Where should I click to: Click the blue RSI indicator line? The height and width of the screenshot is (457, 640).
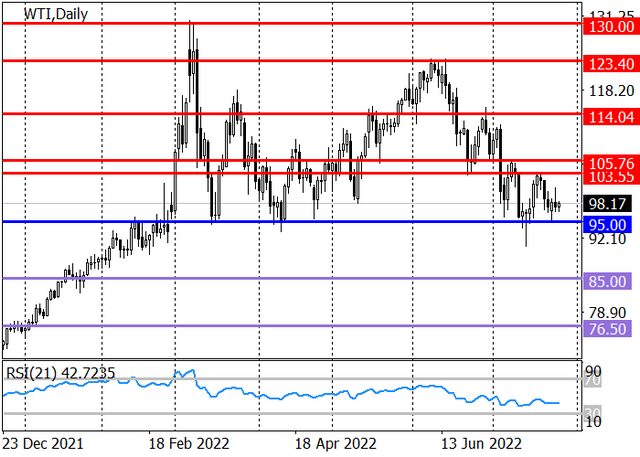click(282, 392)
